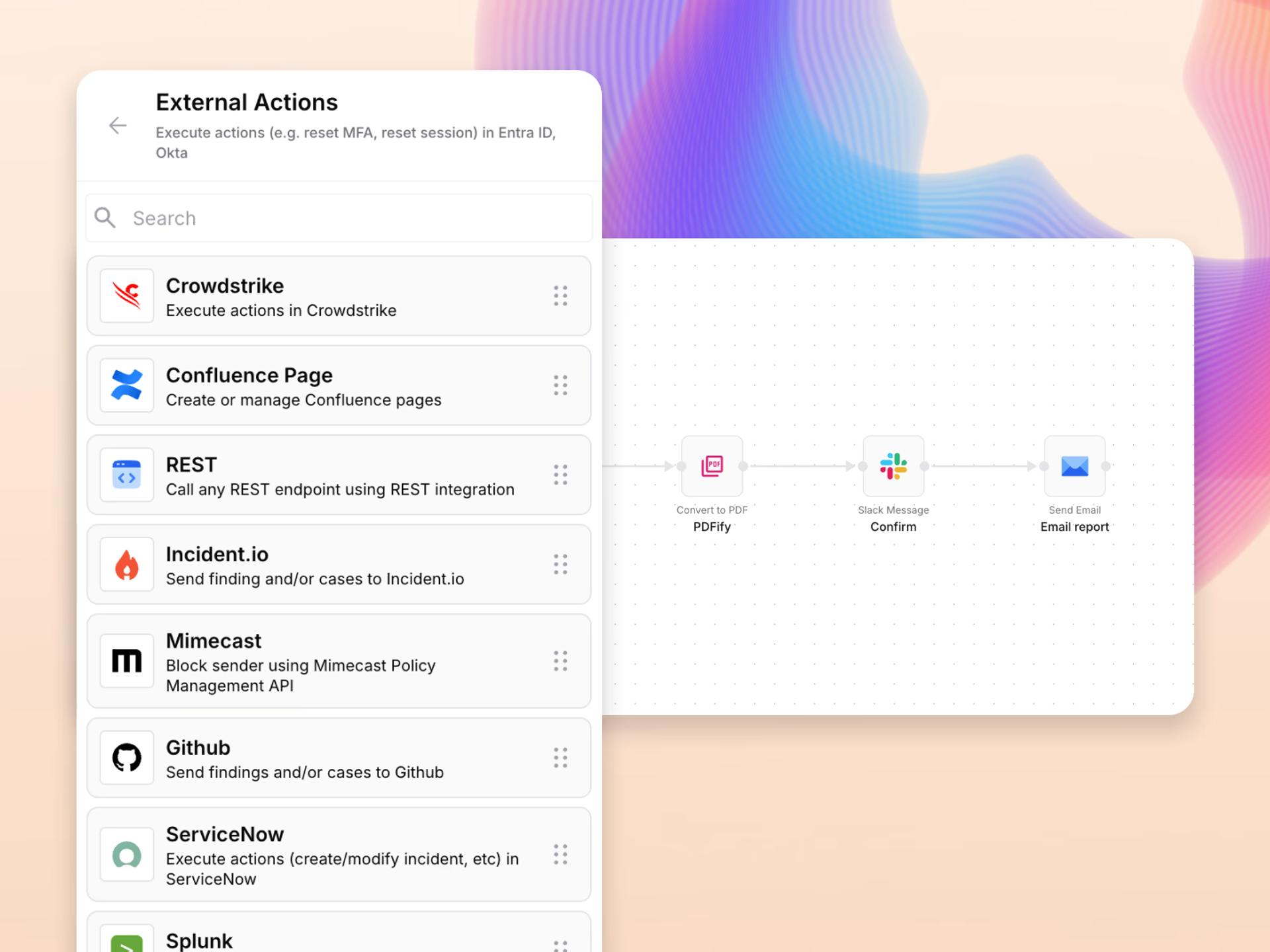The image size is (1270, 952).
Task: Select the Slack Message node icon
Action: pos(893,466)
